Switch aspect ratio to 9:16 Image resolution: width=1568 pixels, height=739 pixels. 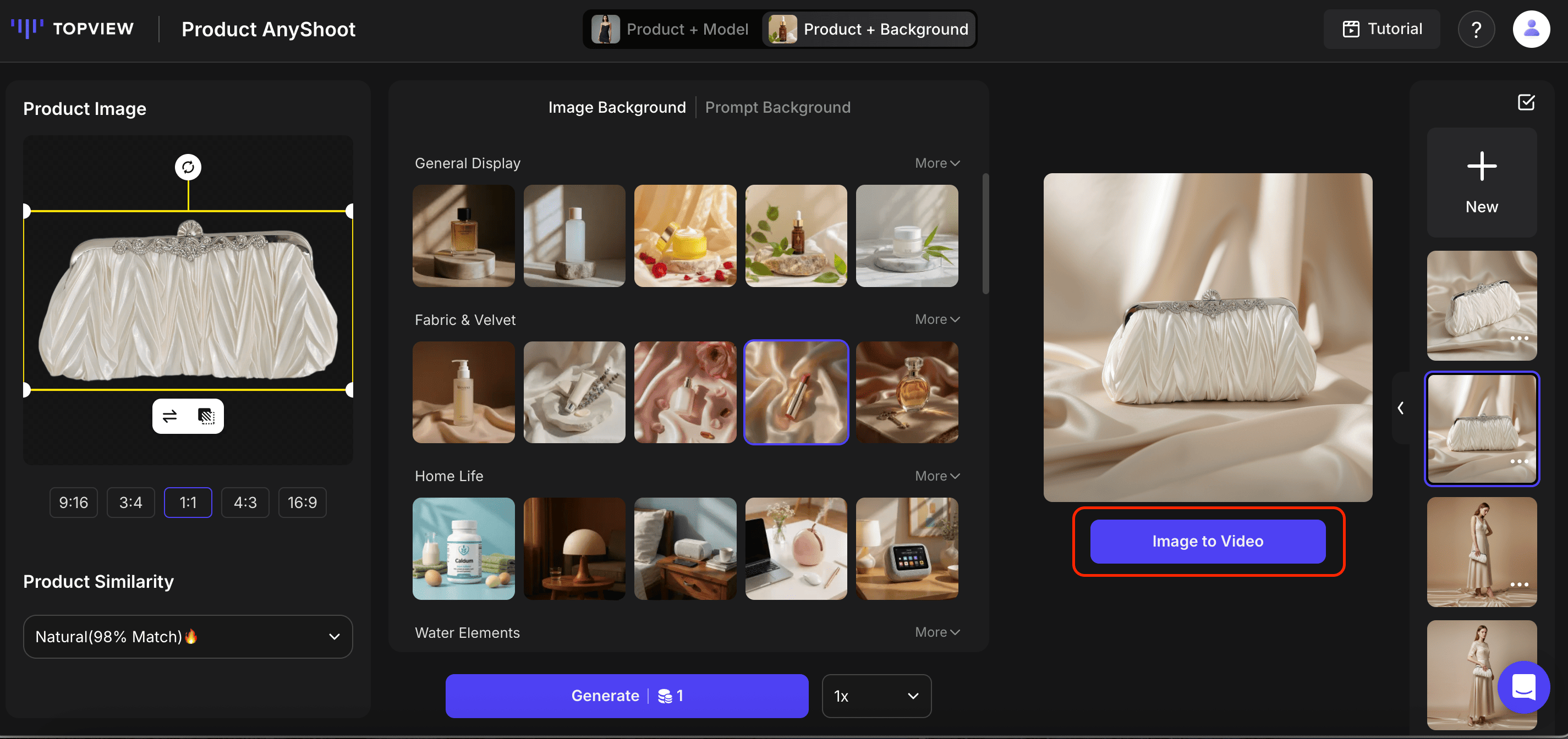point(73,502)
